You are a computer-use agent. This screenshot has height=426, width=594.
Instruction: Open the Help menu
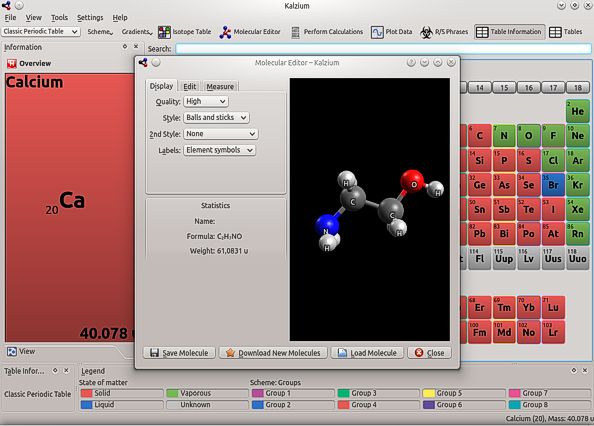click(120, 18)
